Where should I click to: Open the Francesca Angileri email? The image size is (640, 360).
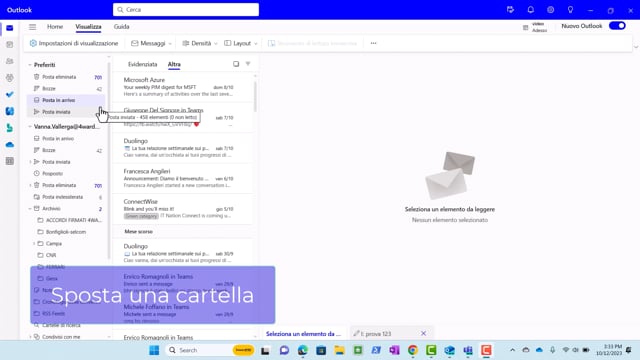182,178
